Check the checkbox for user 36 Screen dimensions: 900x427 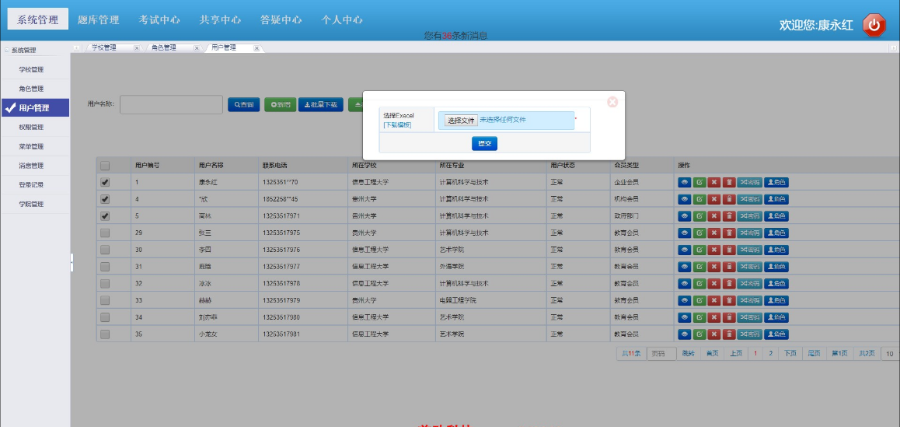[x=105, y=334]
